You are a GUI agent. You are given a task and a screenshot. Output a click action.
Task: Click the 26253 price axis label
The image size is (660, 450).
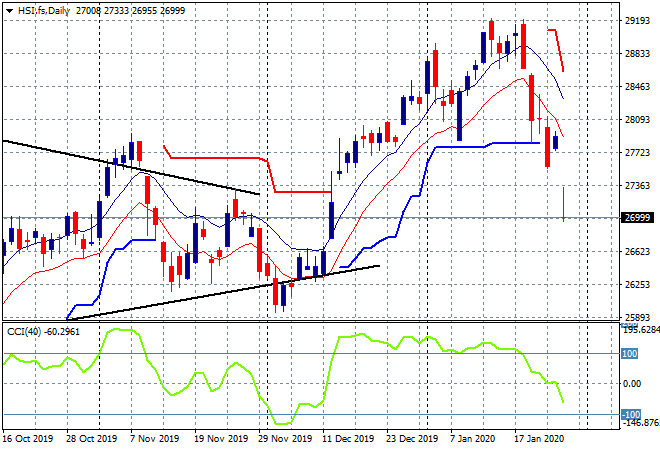point(637,284)
